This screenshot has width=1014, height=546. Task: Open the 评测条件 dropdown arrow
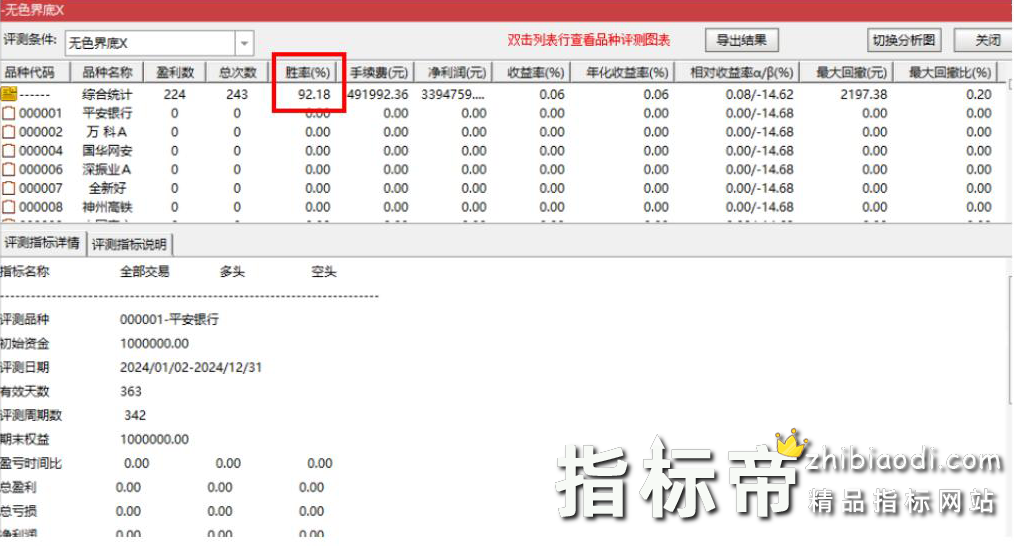[x=244, y=43]
